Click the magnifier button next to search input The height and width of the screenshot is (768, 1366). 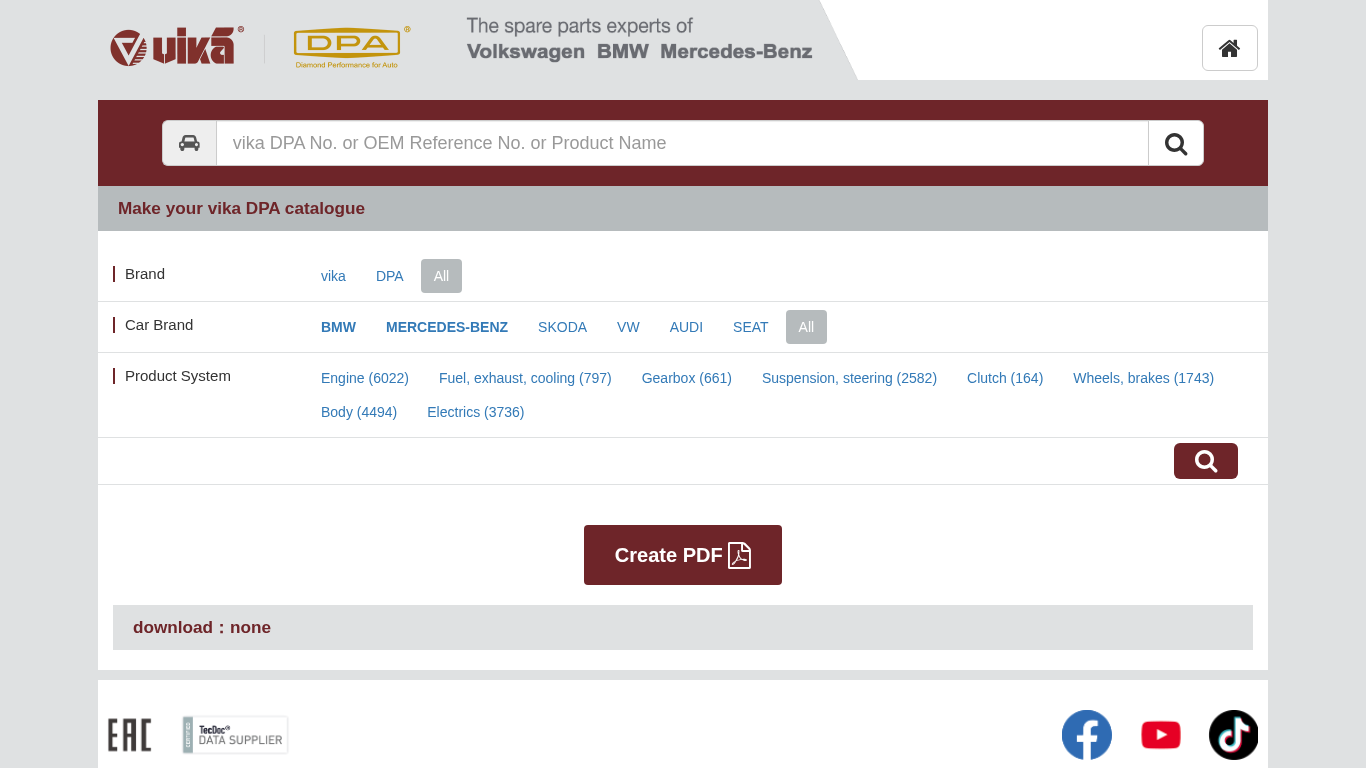coord(1176,143)
